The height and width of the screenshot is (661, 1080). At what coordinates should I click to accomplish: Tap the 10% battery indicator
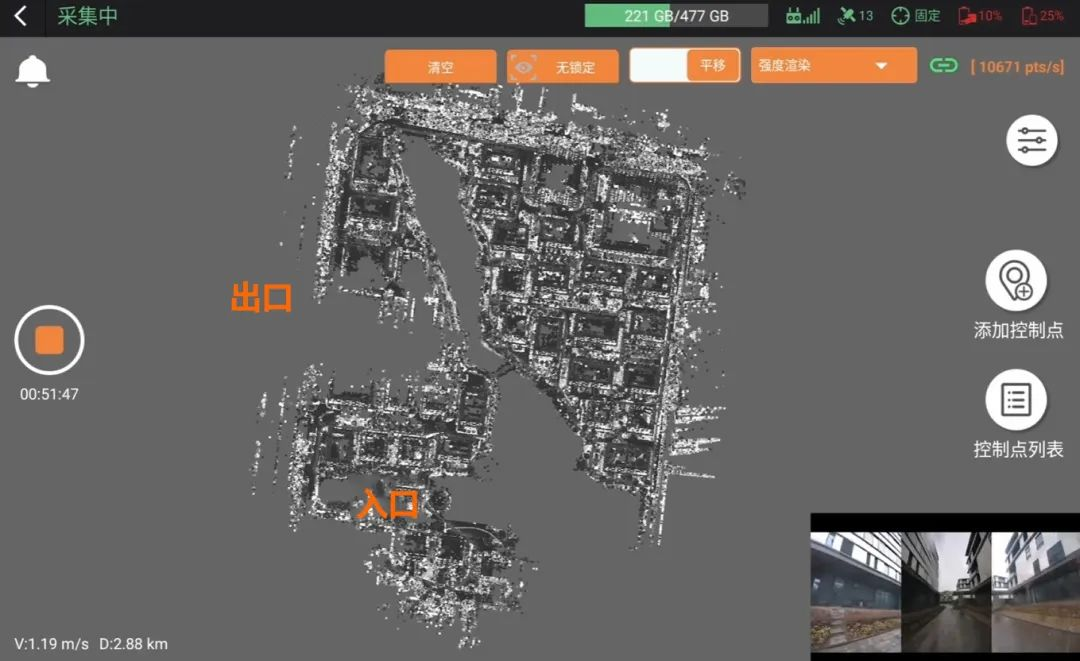click(x=980, y=16)
